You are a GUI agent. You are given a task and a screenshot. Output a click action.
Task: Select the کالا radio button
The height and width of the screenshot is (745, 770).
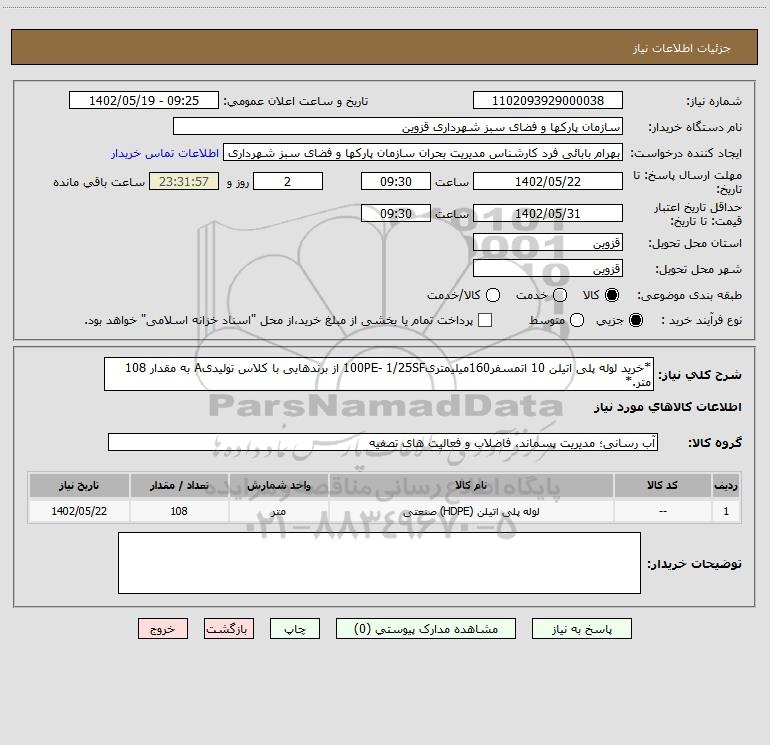(612, 295)
